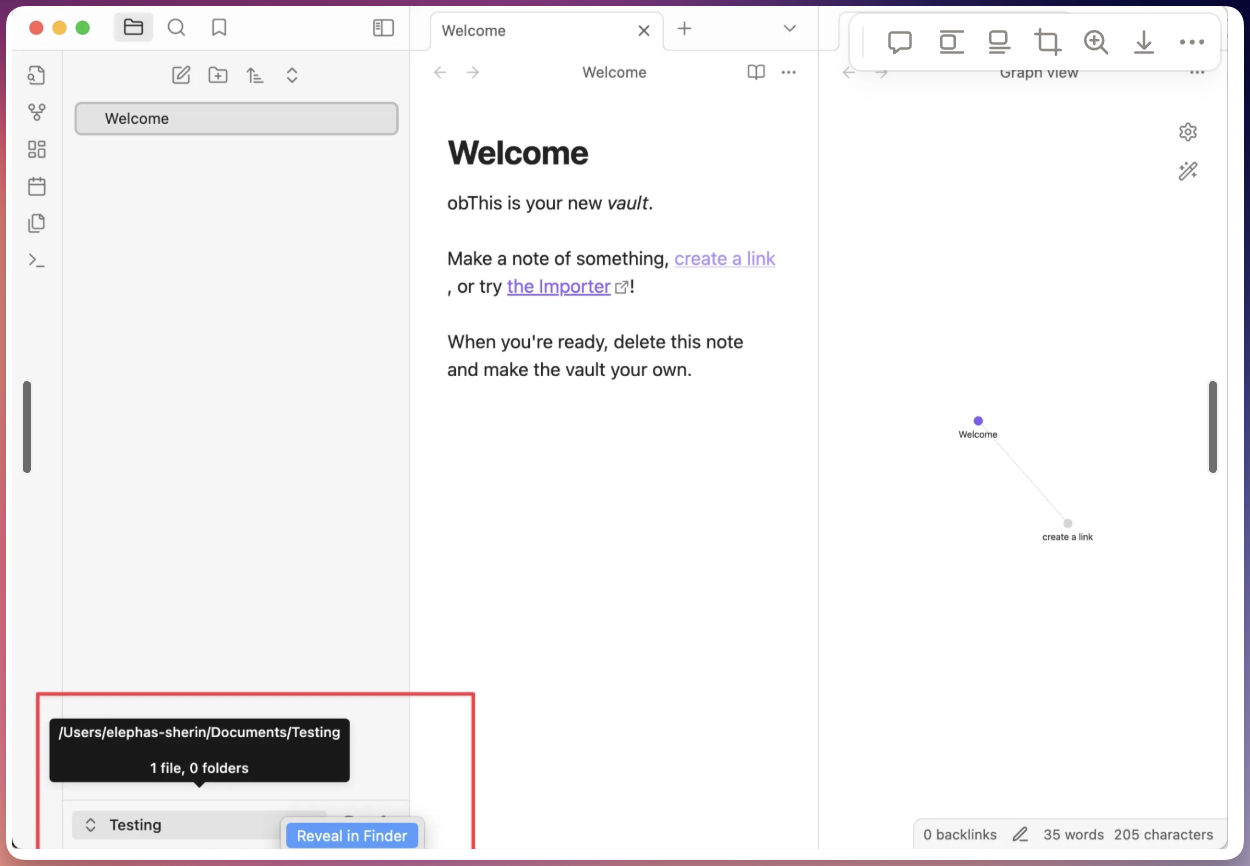Screen dimensions: 1250x866
Task: Click the left ribbon scrollbar handle
Action: [27, 427]
